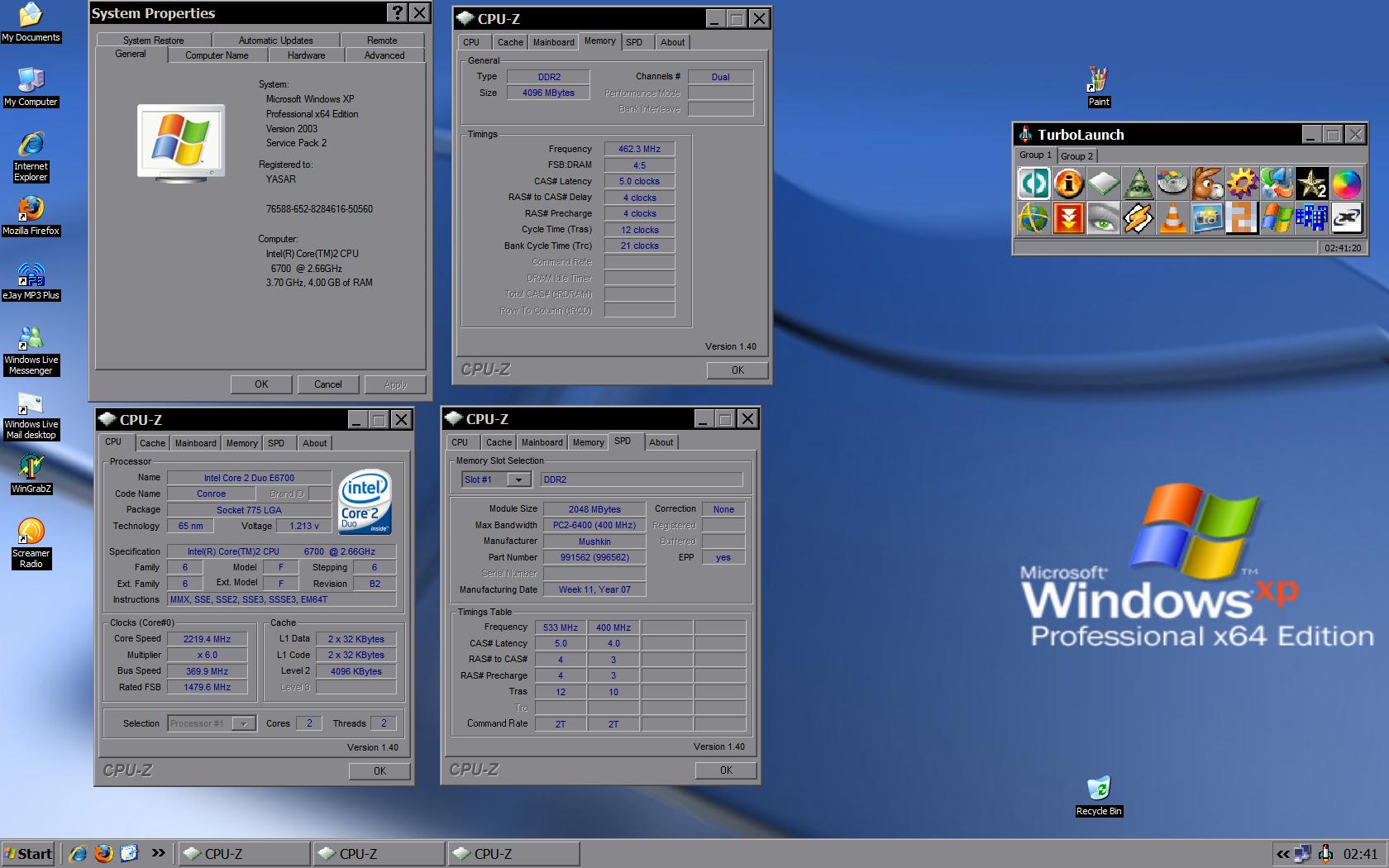Click OK in CPU-Z Memory window

[x=737, y=370]
